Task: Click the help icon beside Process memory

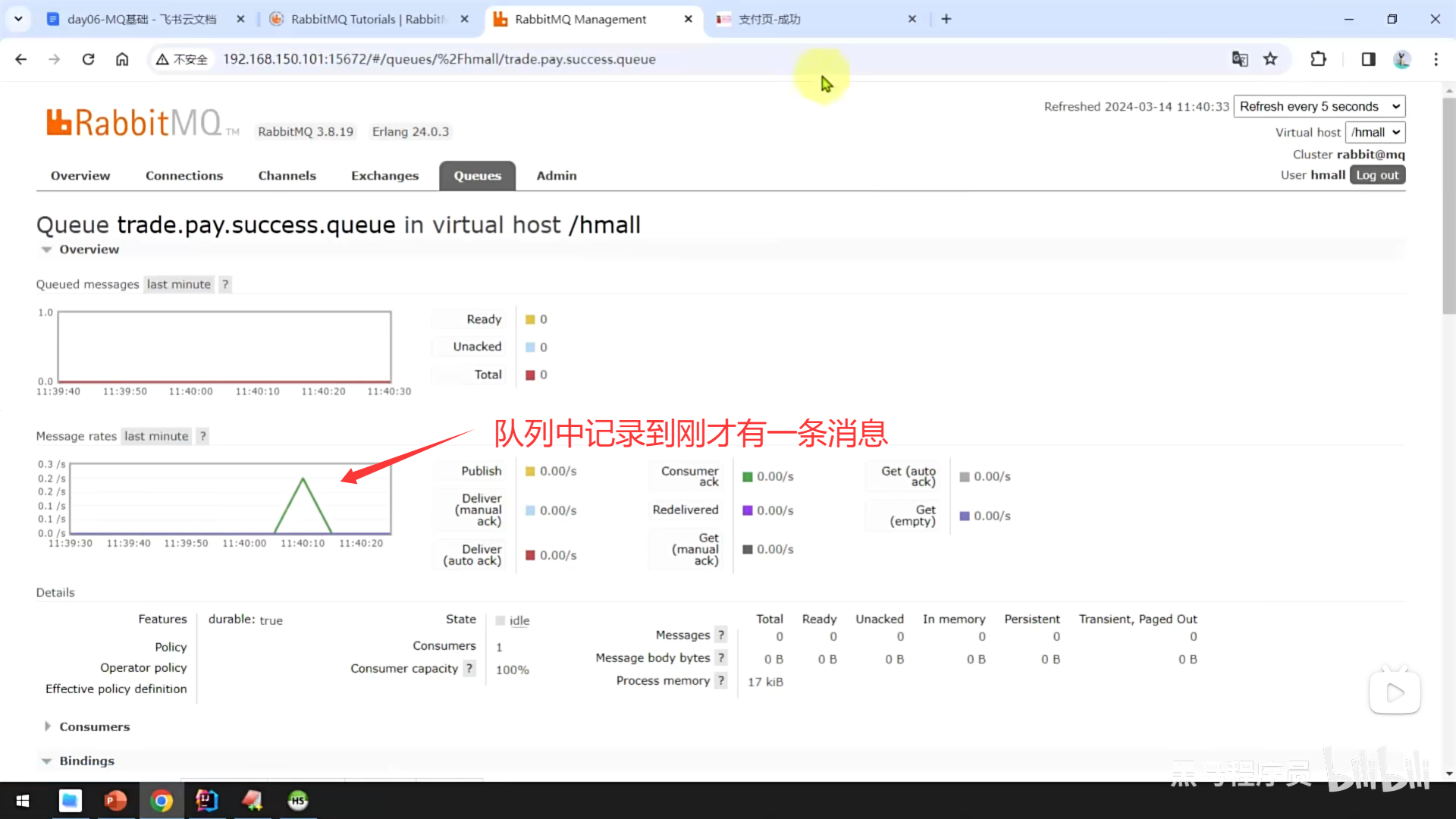Action: click(x=721, y=681)
